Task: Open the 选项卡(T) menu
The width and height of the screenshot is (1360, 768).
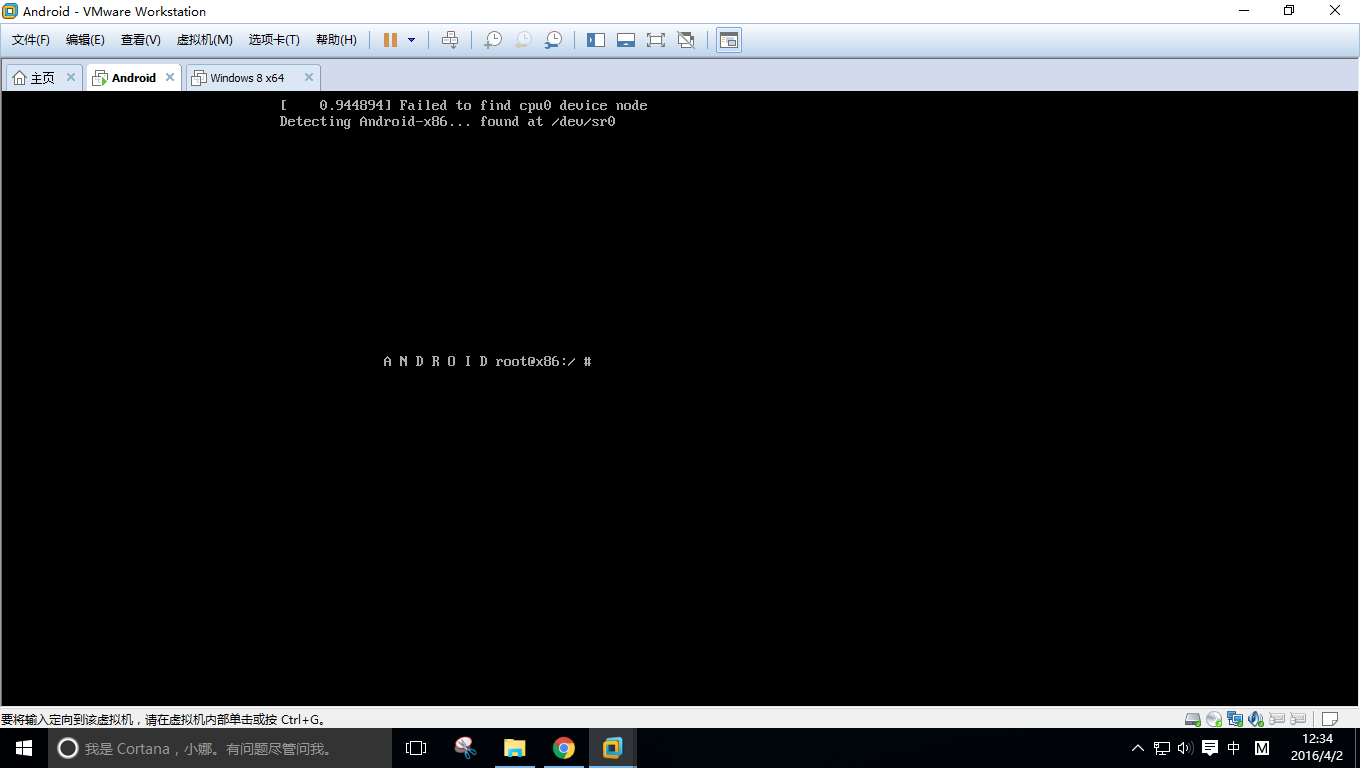Action: point(274,40)
